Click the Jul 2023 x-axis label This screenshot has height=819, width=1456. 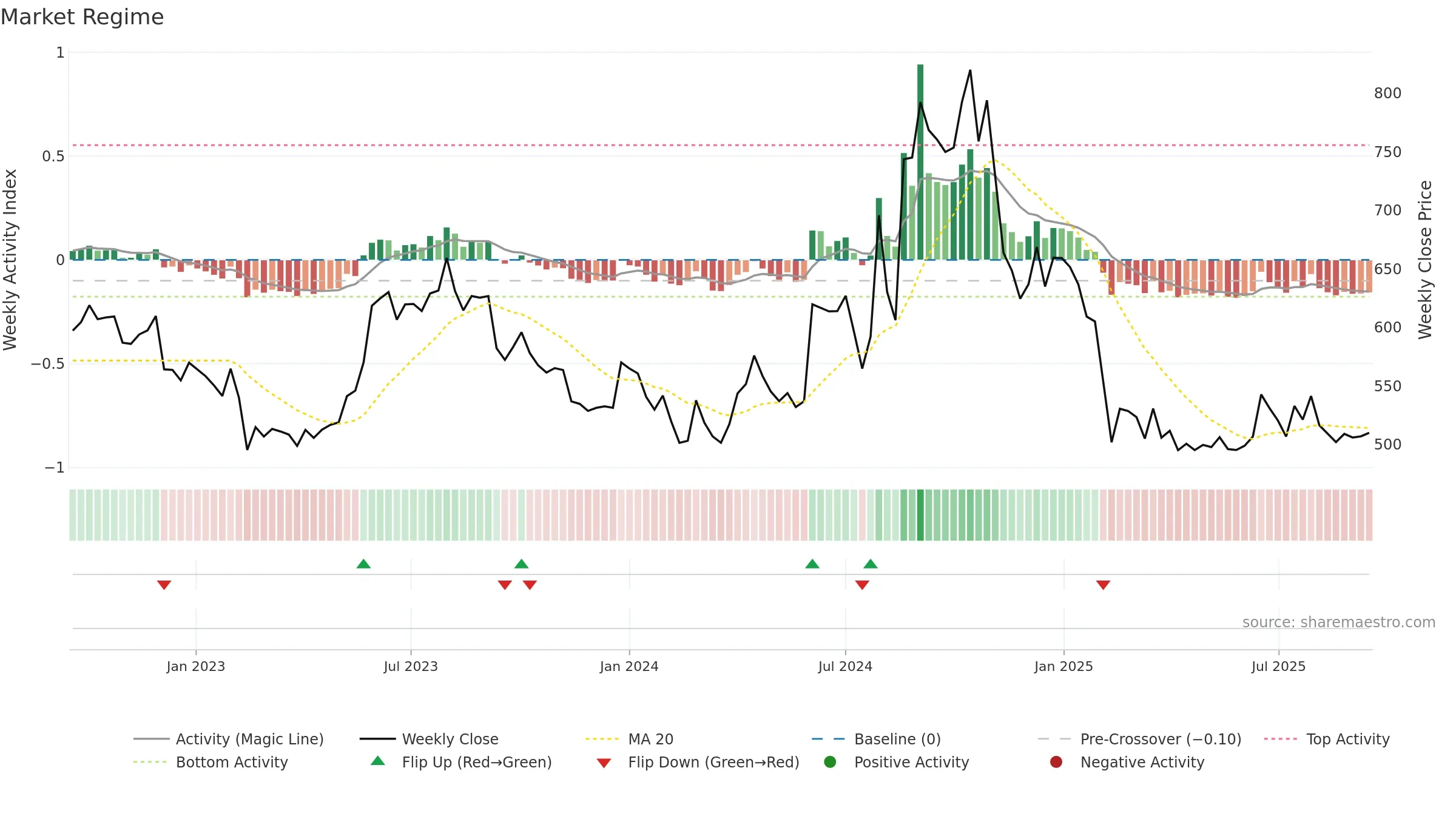tap(411, 666)
